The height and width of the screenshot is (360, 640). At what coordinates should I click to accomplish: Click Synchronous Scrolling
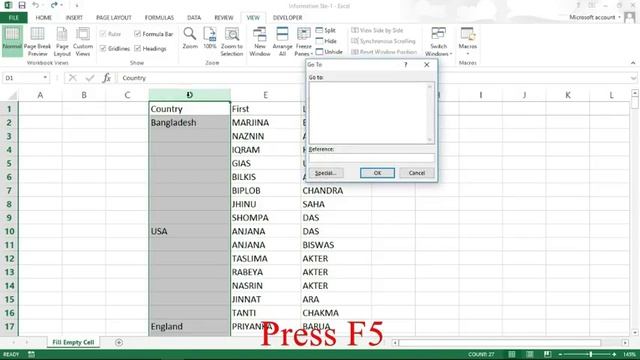(383, 41)
